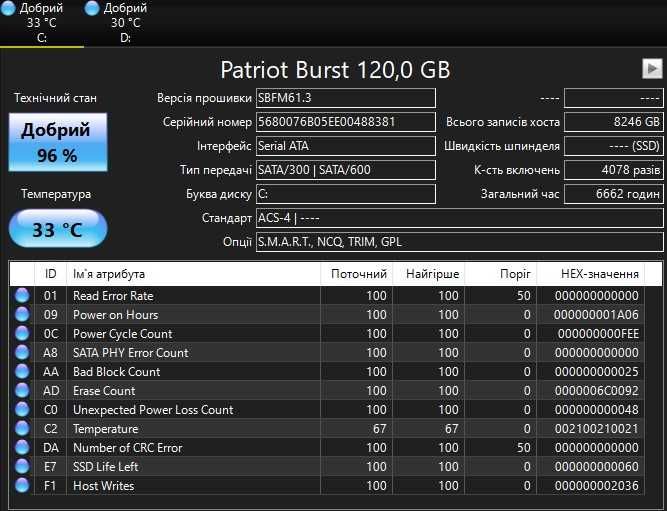This screenshot has height=511, width=667.
Task: Click HEX value 000000002036
Action: click(x=596, y=485)
